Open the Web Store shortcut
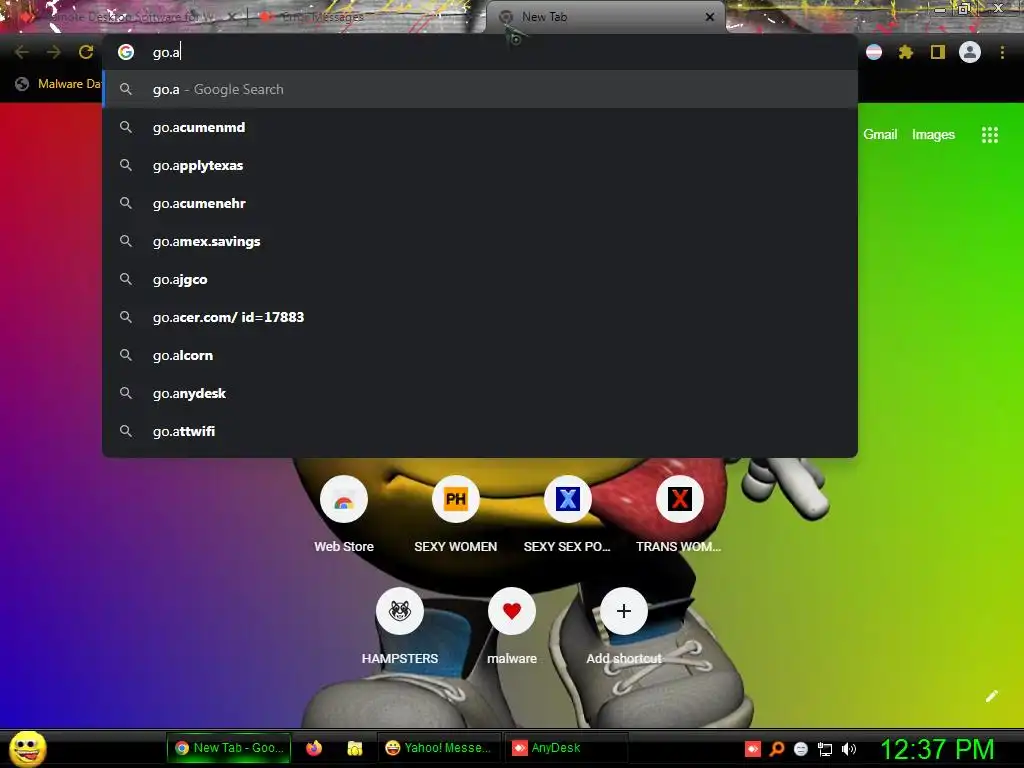The width and height of the screenshot is (1024, 768). (344, 500)
